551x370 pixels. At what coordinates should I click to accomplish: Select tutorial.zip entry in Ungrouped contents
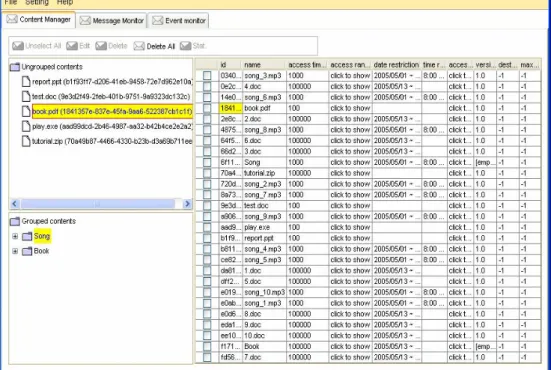point(112,141)
